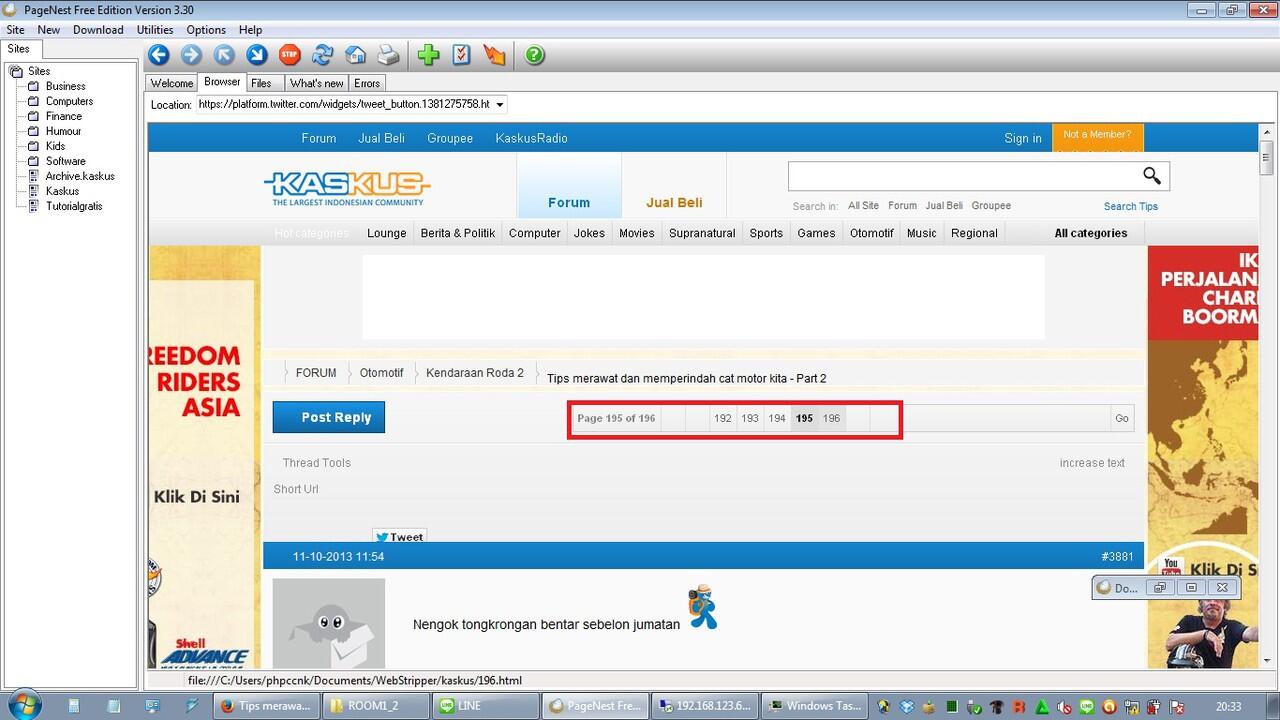The image size is (1280, 720).
Task: Open the Windows Start orb
Action: [x=24, y=703]
